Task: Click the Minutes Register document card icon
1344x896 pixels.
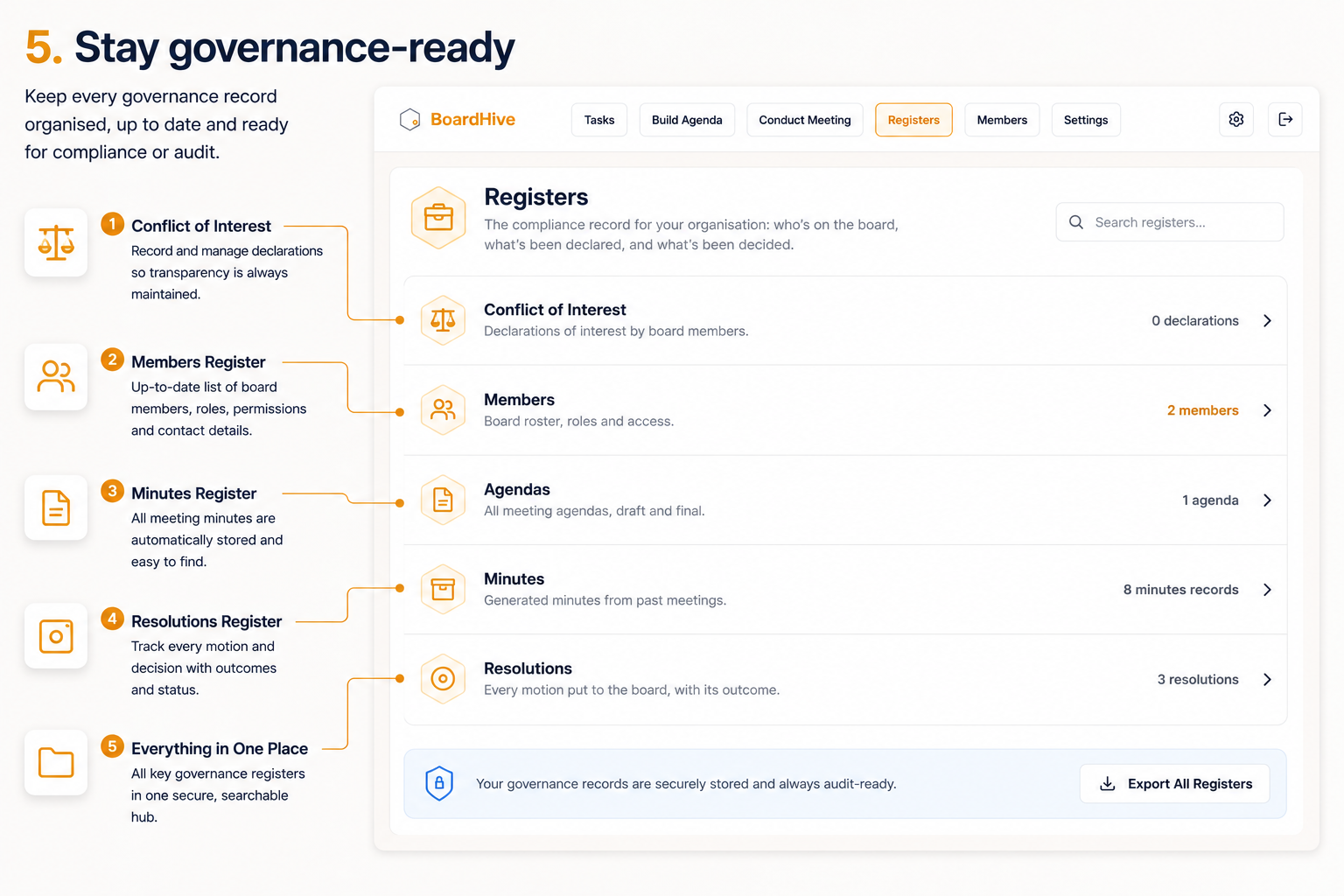Action: click(x=56, y=507)
